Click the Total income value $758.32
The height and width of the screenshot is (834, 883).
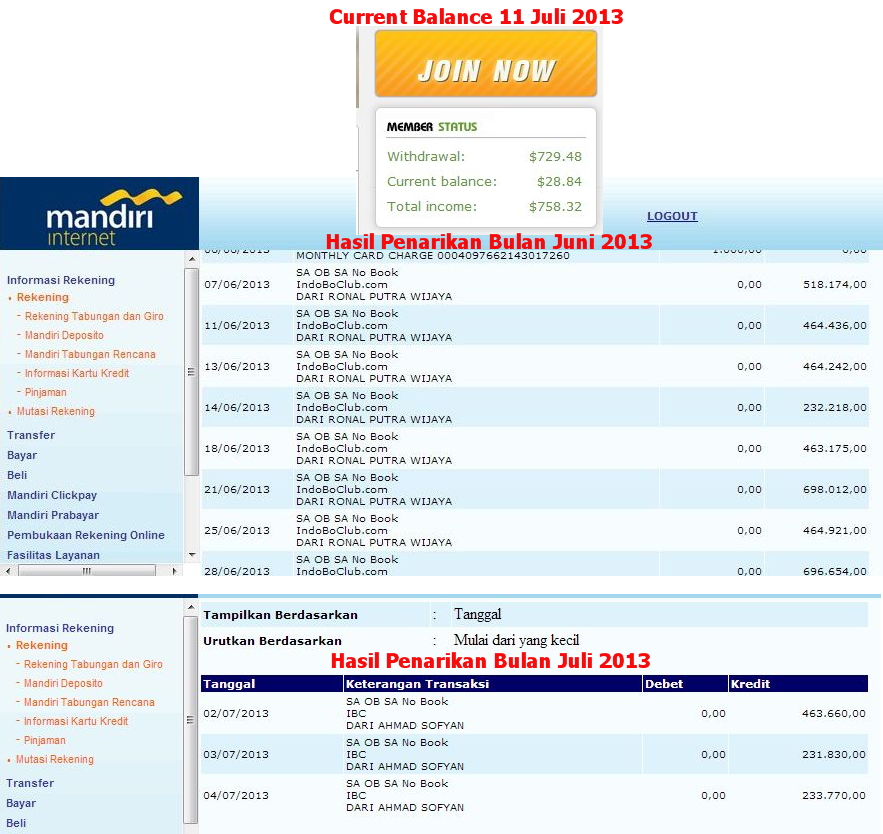click(x=555, y=207)
